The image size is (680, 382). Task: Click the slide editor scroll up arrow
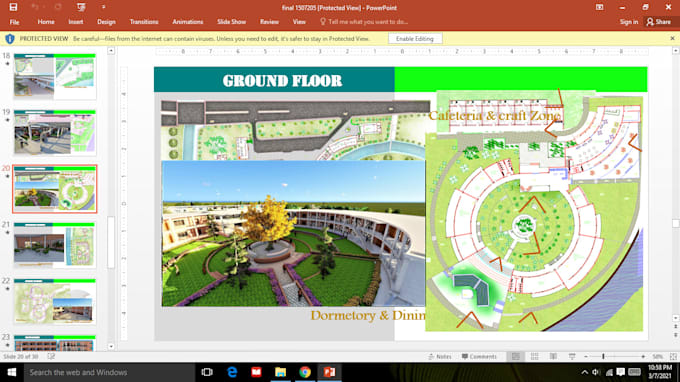click(x=676, y=51)
